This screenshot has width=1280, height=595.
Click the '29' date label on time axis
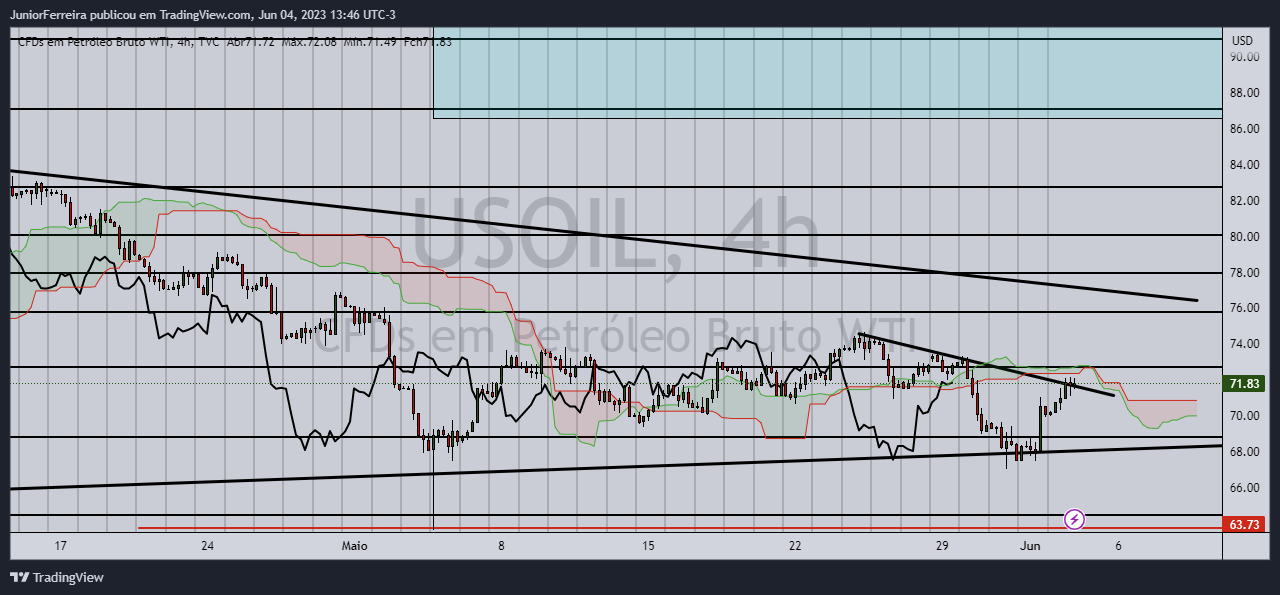pyautogui.click(x=942, y=546)
